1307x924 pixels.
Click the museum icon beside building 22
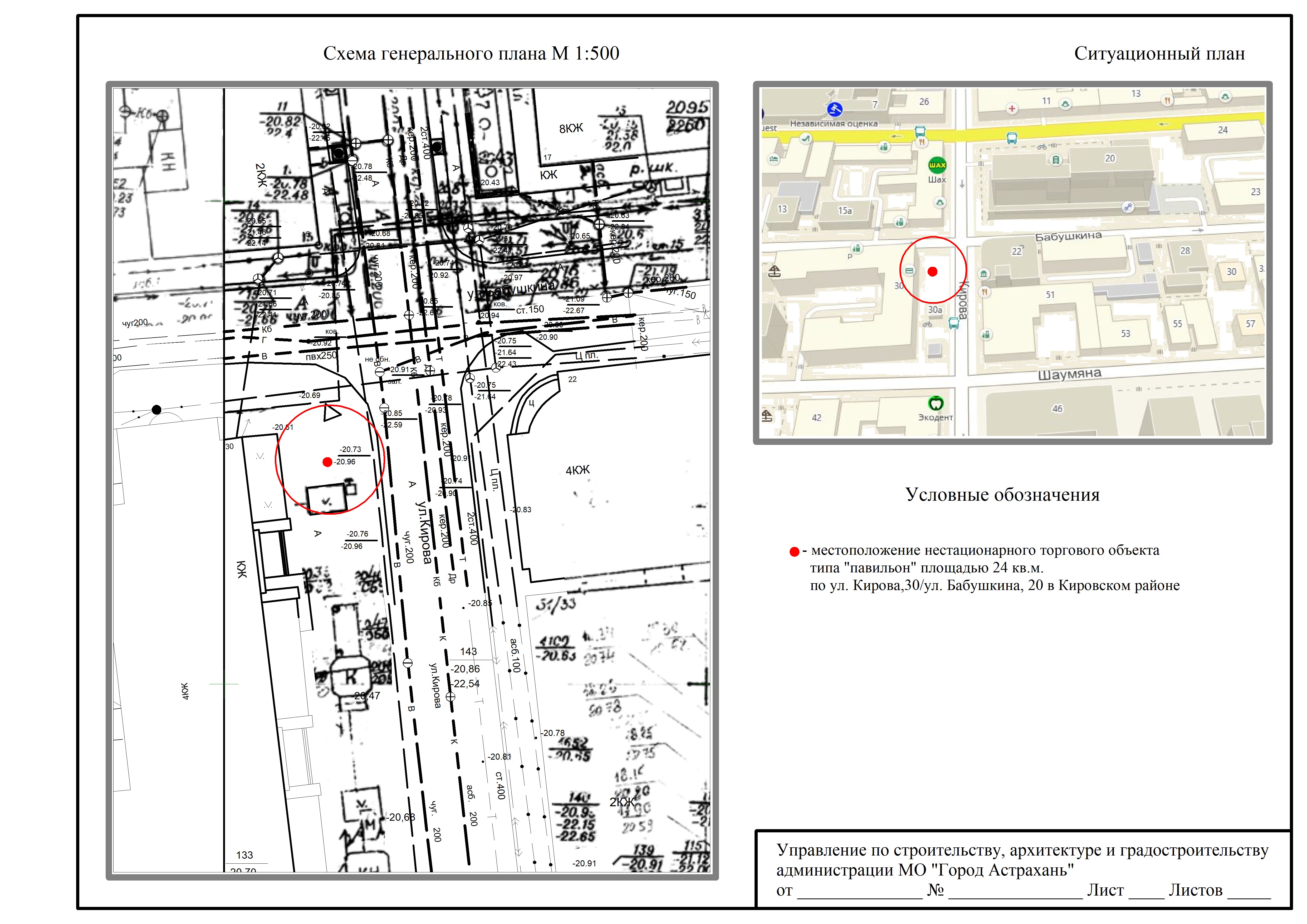(x=984, y=274)
